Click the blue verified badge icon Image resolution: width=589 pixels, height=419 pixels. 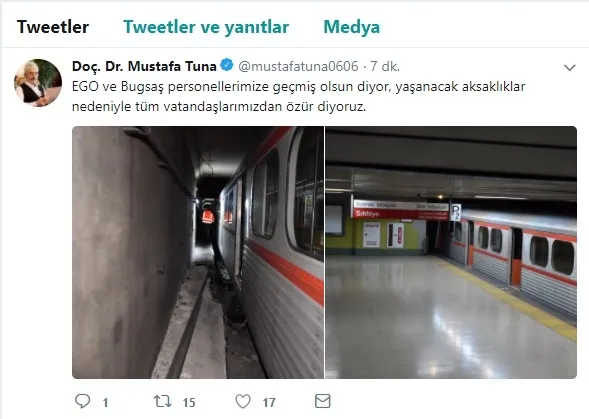pos(227,65)
